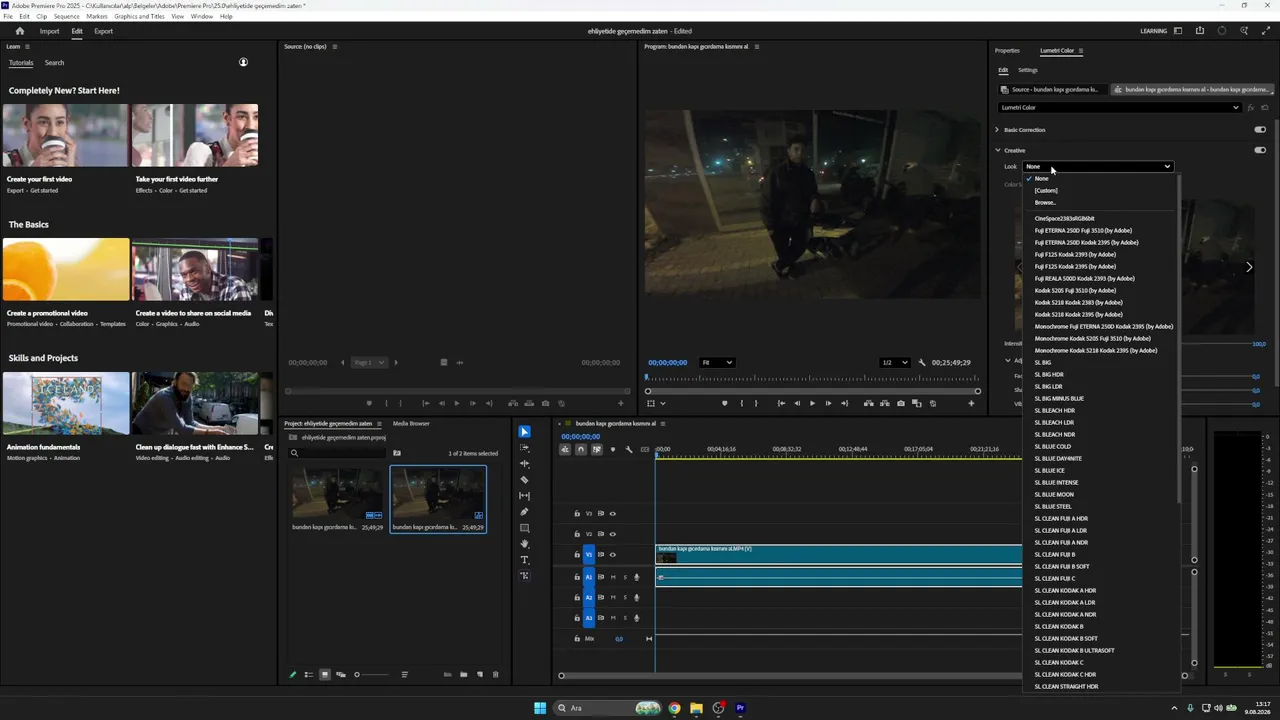Open the Settings tab in Lumetri Color
Screen dimensions: 1280x720
coord(1028,70)
